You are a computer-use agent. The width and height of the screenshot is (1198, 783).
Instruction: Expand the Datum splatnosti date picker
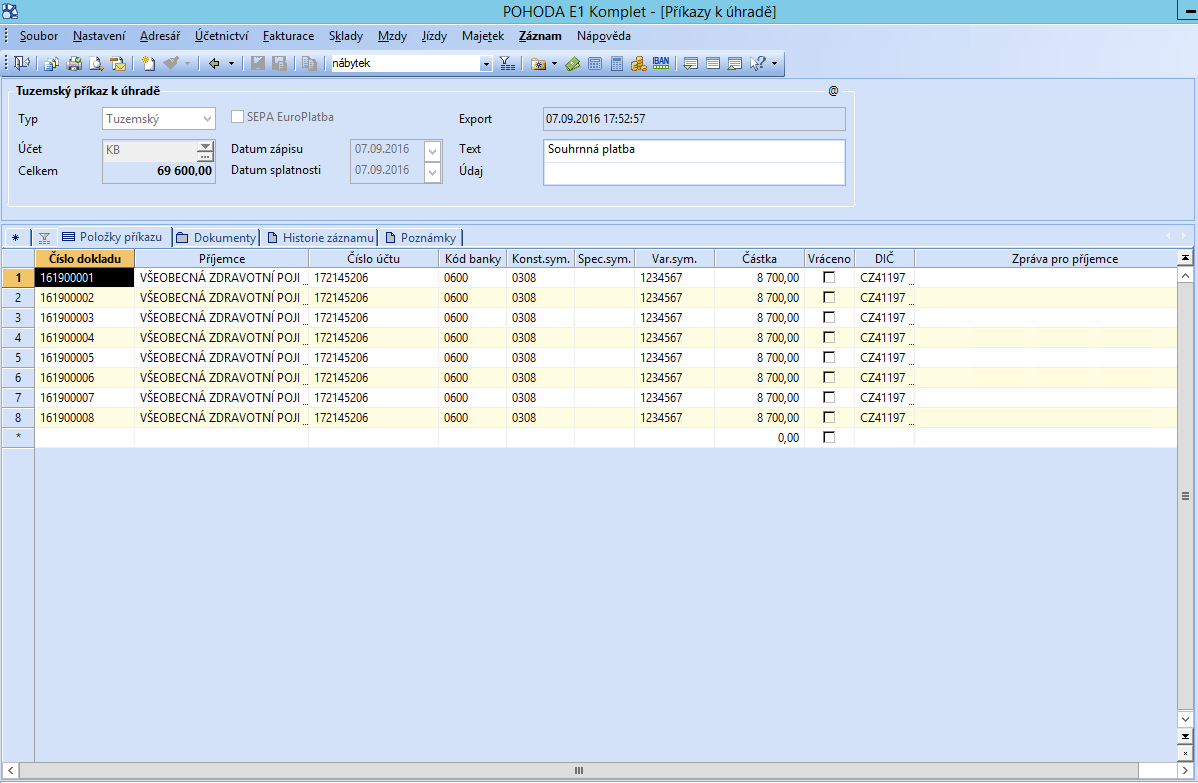[432, 172]
